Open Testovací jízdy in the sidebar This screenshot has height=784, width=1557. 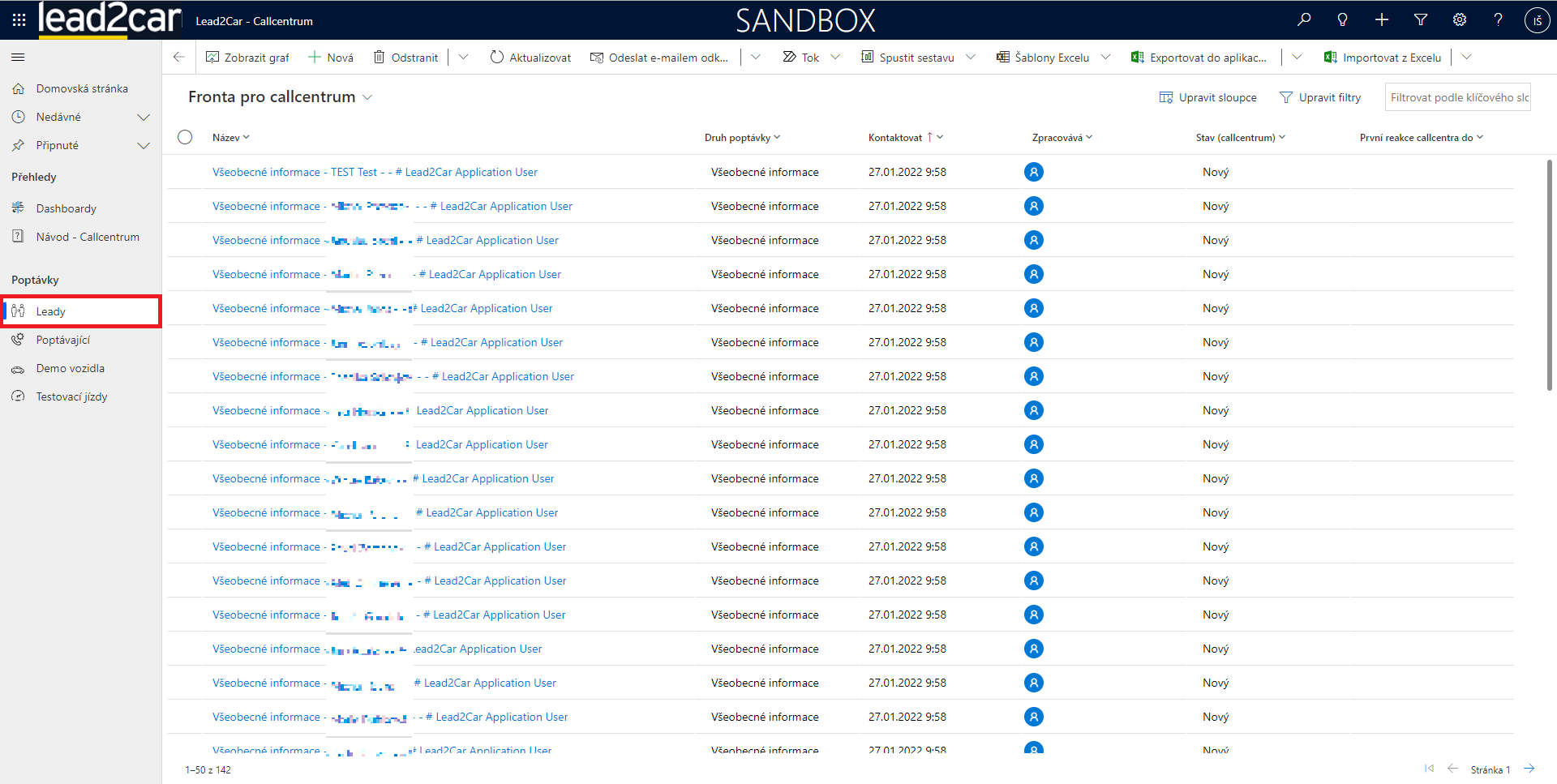(x=71, y=396)
